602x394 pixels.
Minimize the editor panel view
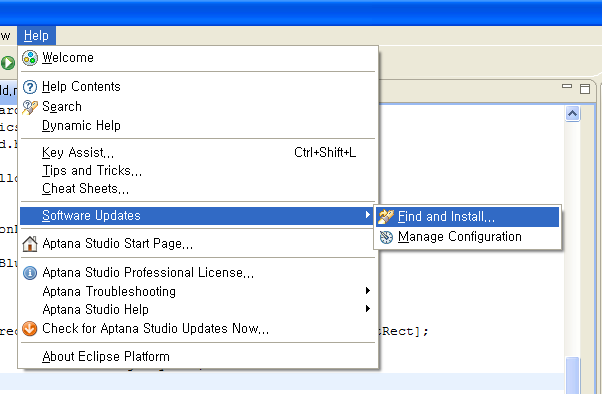coord(567,87)
